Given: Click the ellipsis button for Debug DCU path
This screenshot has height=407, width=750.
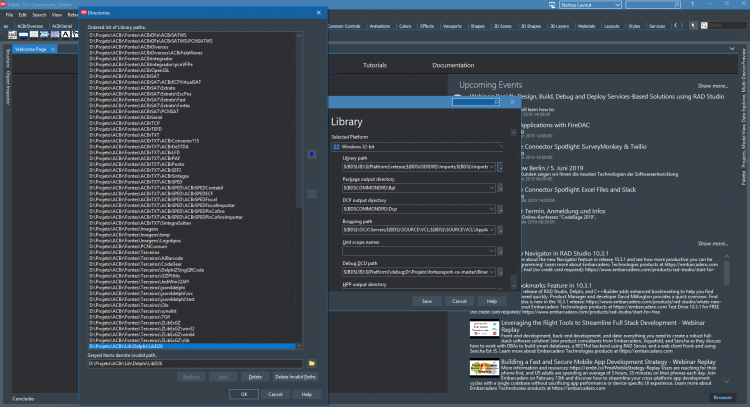Looking at the screenshot, I should click(500, 272).
